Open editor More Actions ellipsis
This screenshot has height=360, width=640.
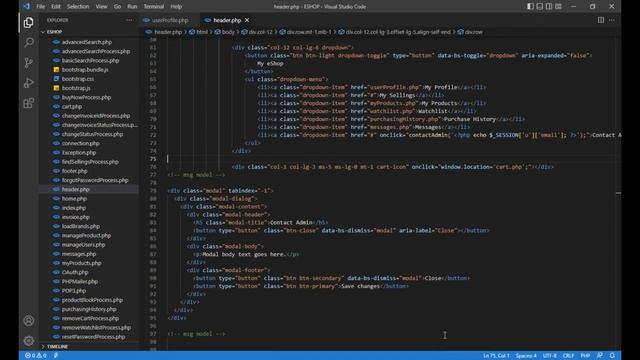[611, 20]
